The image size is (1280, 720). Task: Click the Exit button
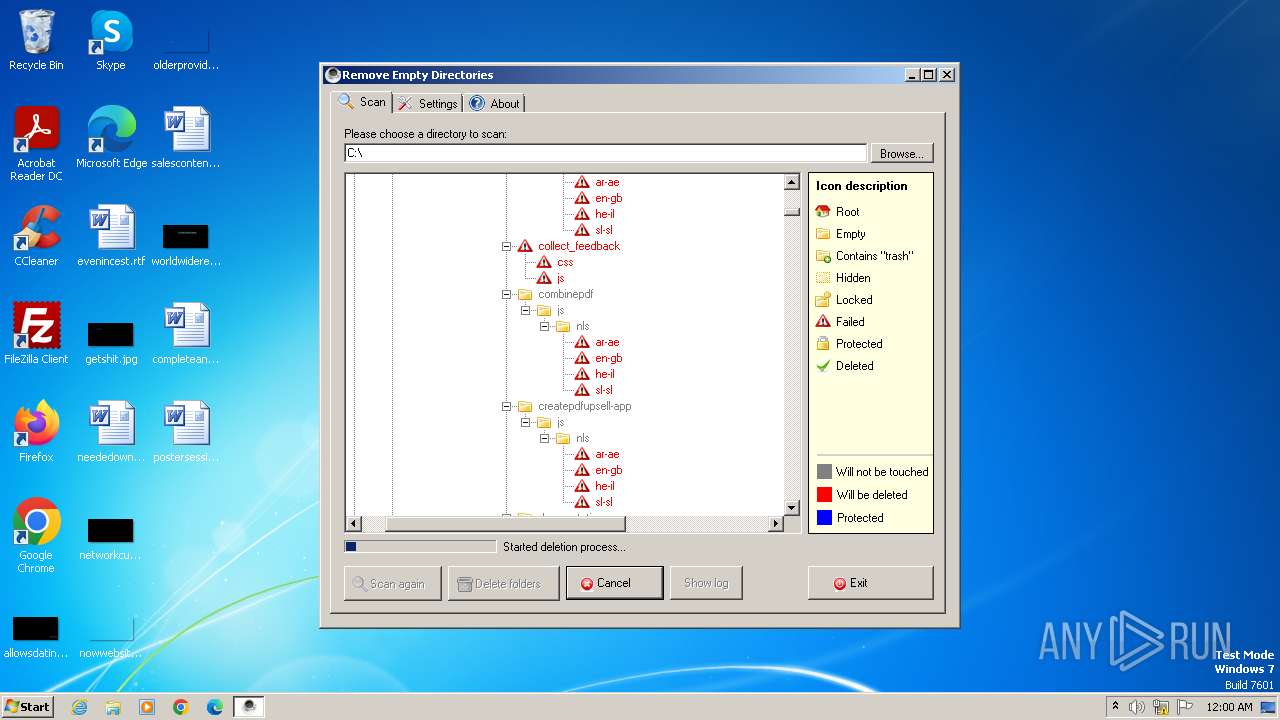point(870,583)
